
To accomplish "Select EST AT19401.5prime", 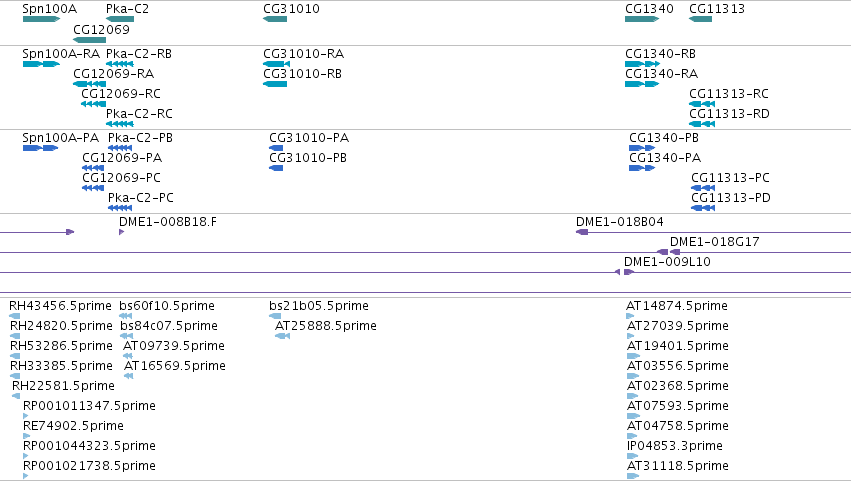I will coord(678,346).
